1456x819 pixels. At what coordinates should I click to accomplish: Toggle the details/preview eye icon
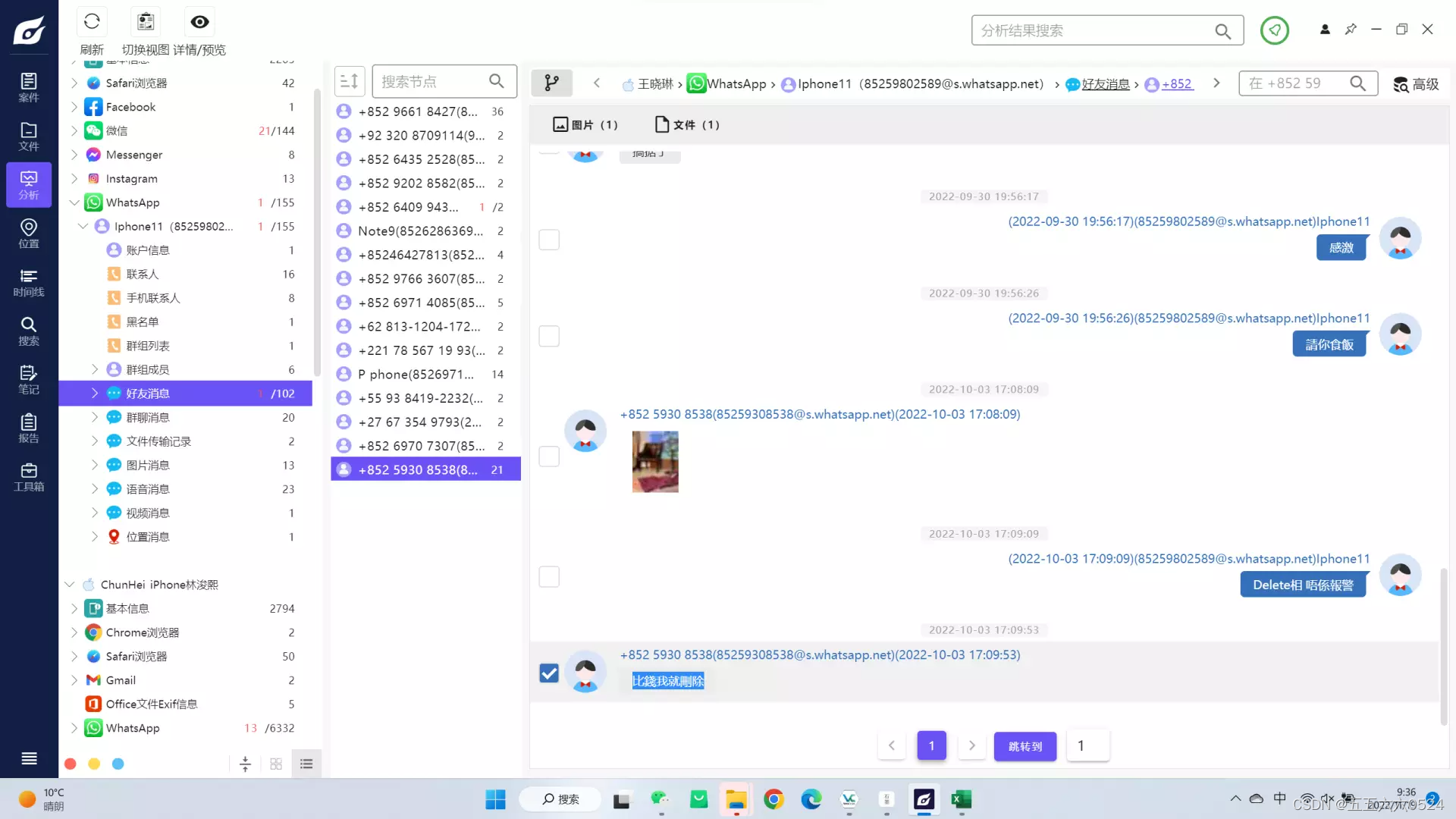(x=199, y=22)
